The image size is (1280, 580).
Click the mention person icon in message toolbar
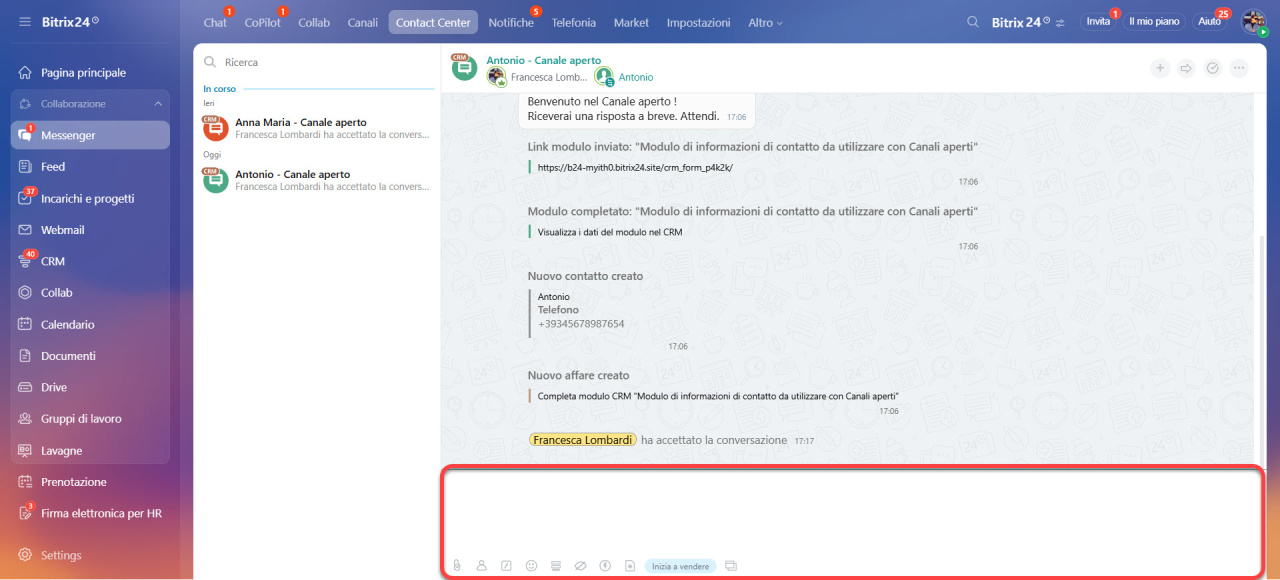point(481,566)
